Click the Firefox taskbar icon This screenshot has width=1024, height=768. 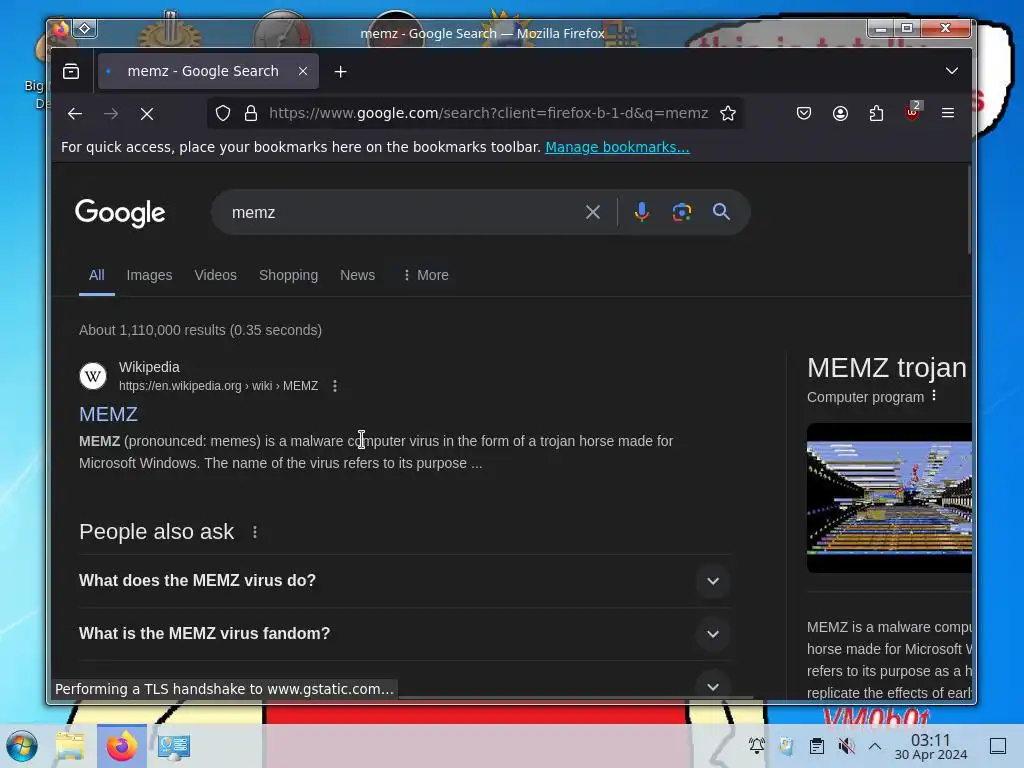pyautogui.click(x=122, y=746)
